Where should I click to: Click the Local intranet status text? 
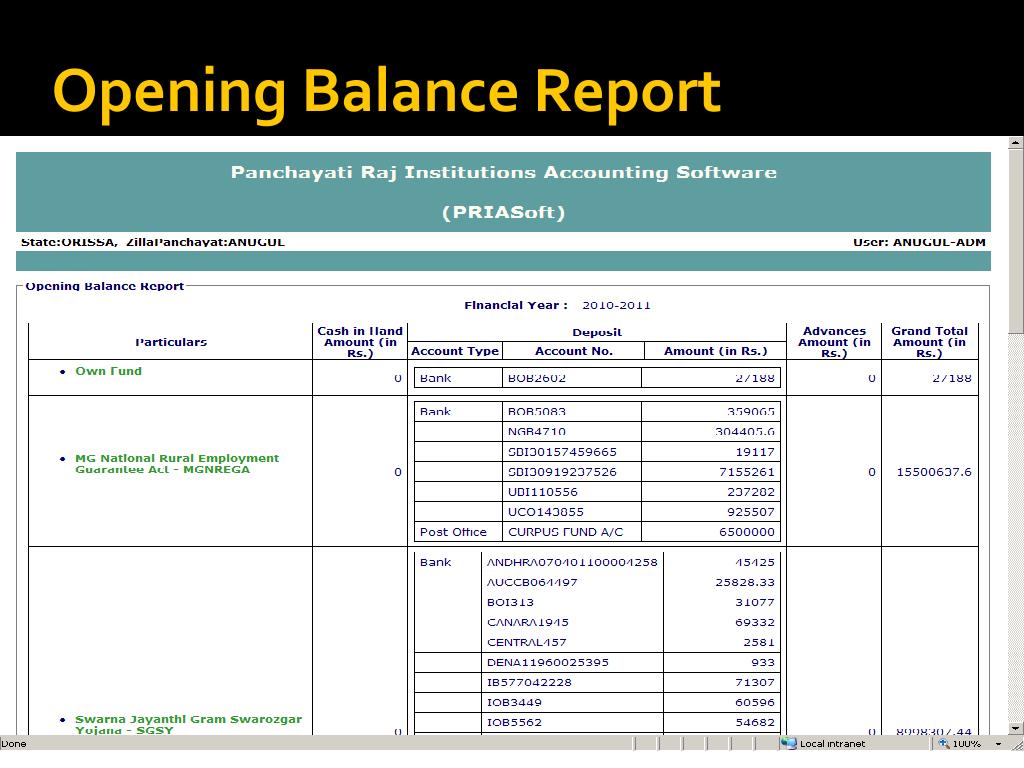click(832, 744)
